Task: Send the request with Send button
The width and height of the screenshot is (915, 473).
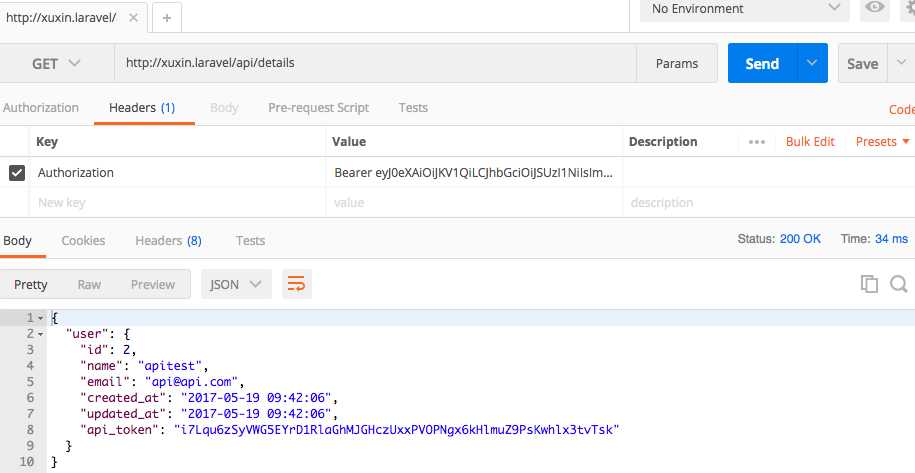Action: (762, 63)
